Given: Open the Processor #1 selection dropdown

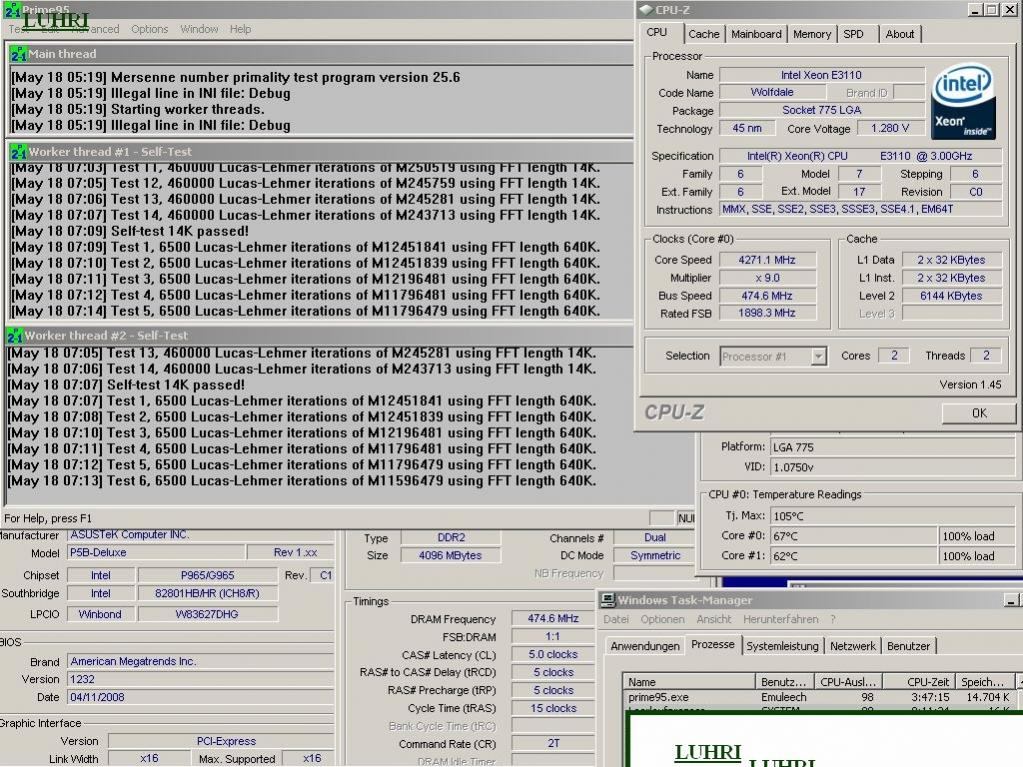Looking at the screenshot, I should click(x=818, y=356).
